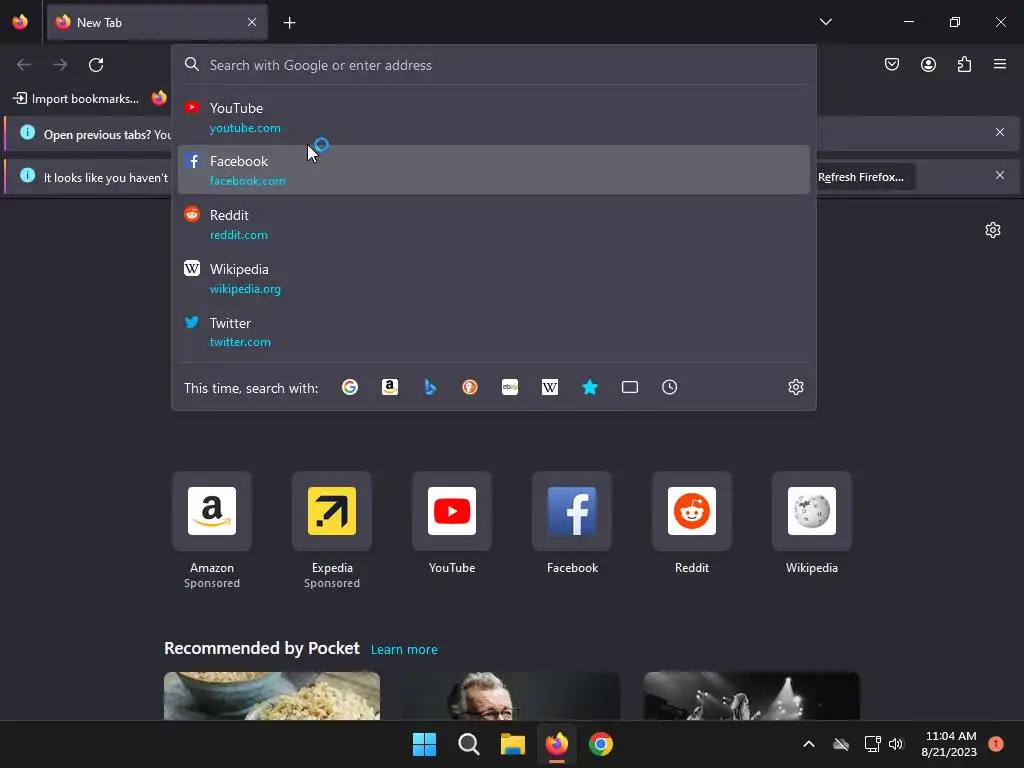The image size is (1024, 768).
Task: Search open tabs using the tab icon
Action: click(x=630, y=387)
